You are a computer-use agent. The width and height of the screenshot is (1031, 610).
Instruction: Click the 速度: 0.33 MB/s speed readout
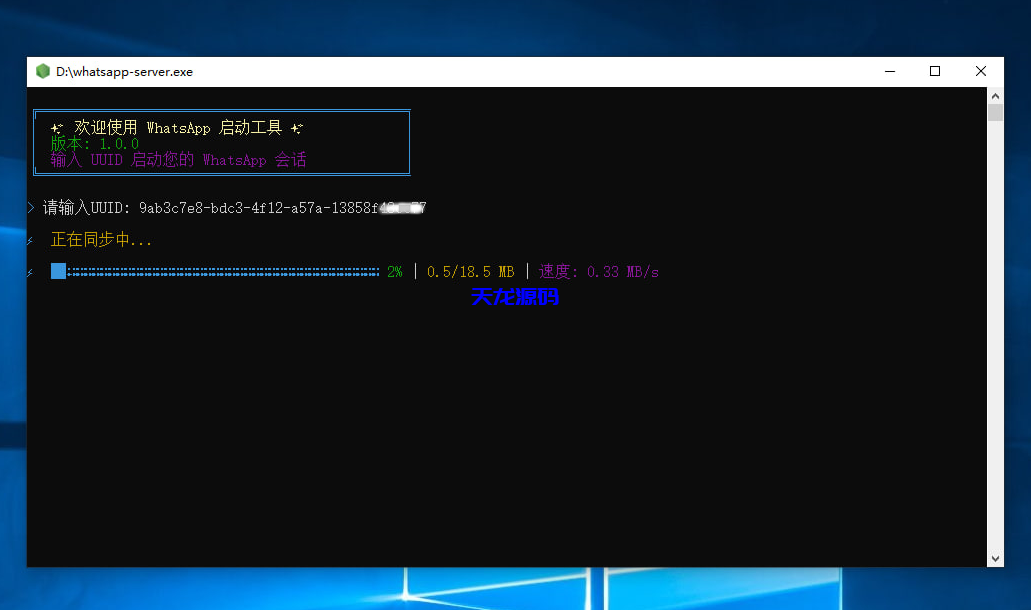tap(599, 272)
